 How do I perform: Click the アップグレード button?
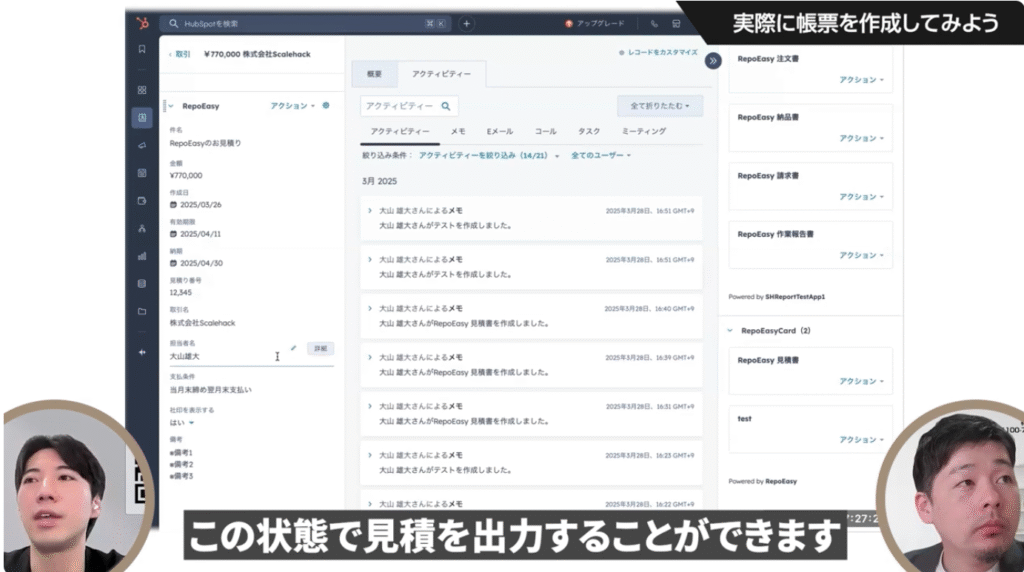click(595, 24)
